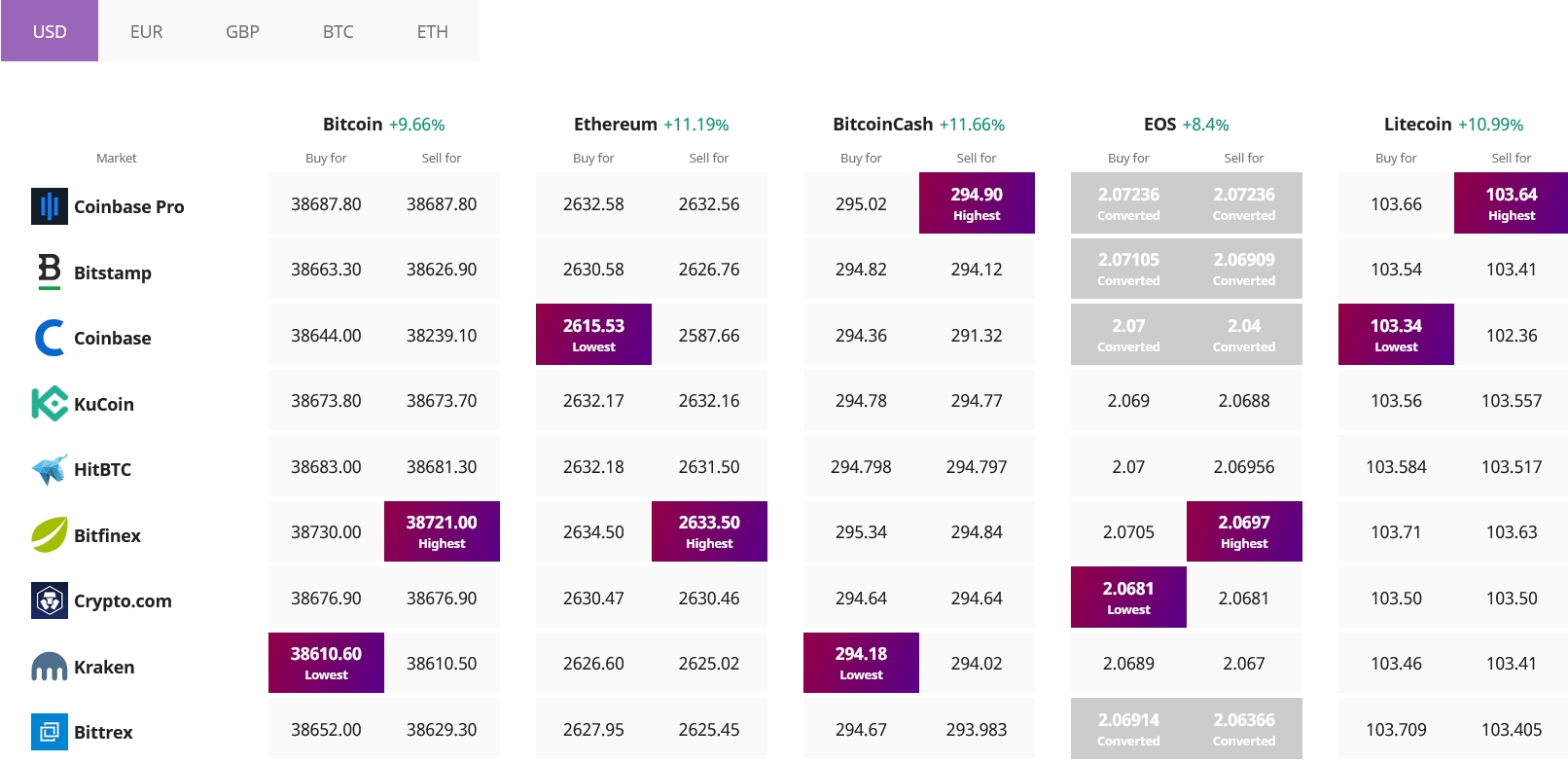Image resolution: width=1568 pixels, height=763 pixels.
Task: Switch to the EUR currency tab
Action: [146, 31]
